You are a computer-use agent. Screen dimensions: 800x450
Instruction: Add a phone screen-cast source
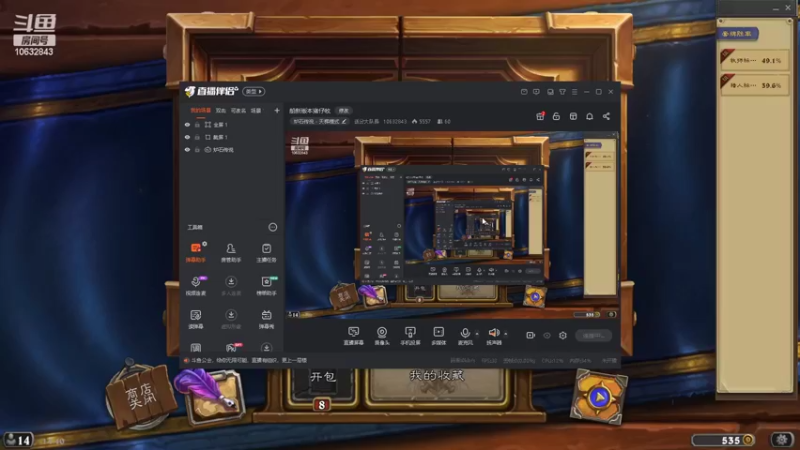(x=410, y=336)
